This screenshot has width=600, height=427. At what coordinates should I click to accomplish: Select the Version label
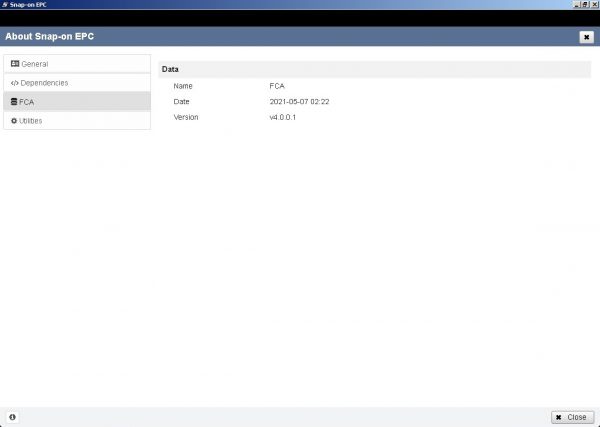[x=186, y=117]
